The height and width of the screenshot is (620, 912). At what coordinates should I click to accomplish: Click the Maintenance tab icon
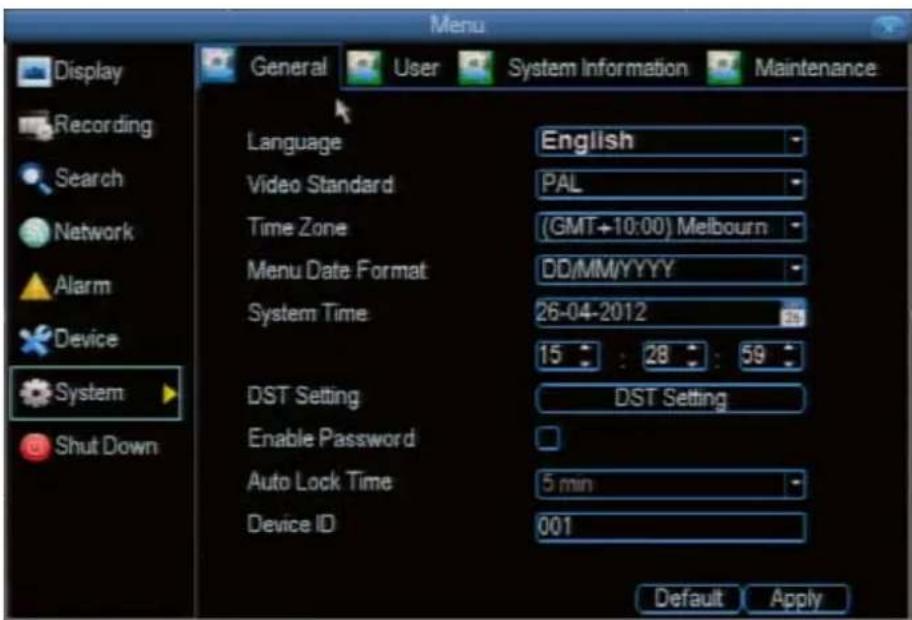pyautogui.click(x=724, y=67)
